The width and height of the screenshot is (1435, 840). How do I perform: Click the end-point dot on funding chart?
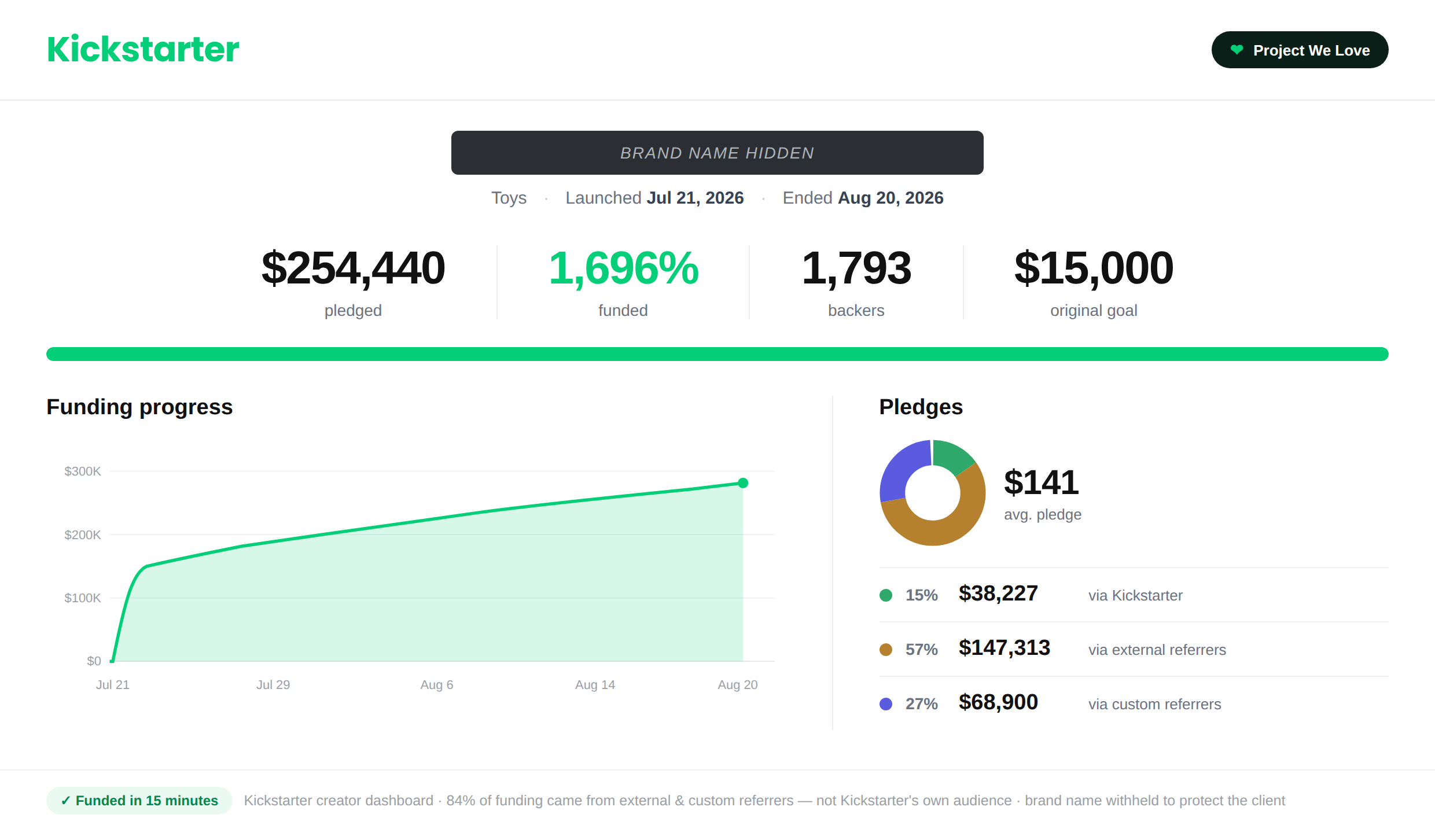(743, 483)
